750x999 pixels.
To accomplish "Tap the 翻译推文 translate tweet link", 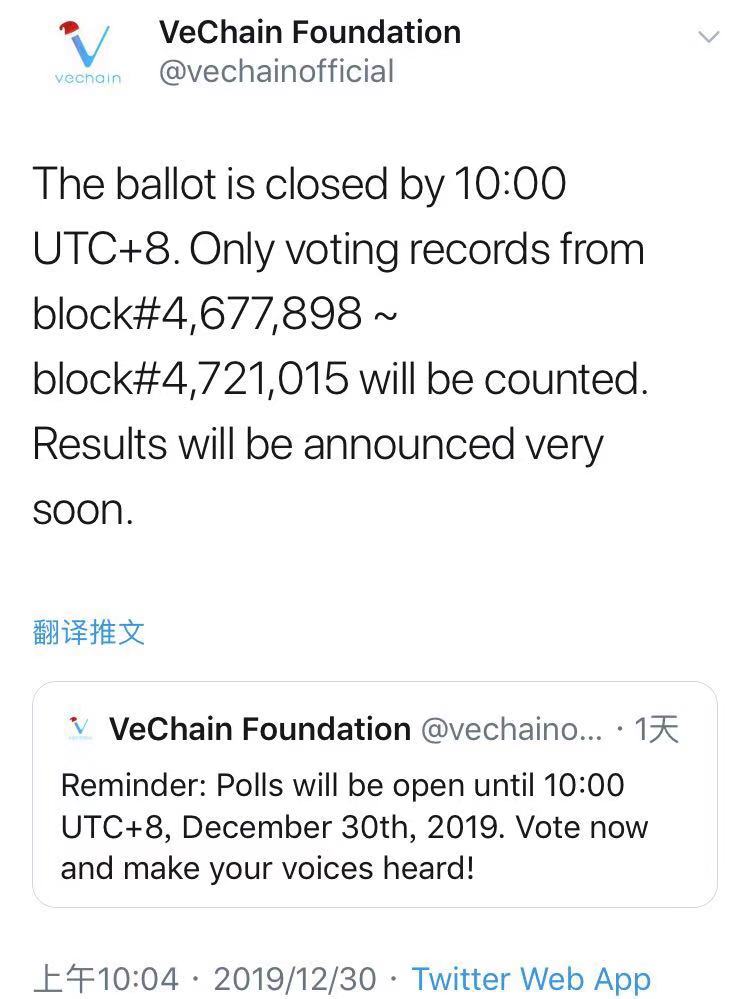I will point(89,632).
